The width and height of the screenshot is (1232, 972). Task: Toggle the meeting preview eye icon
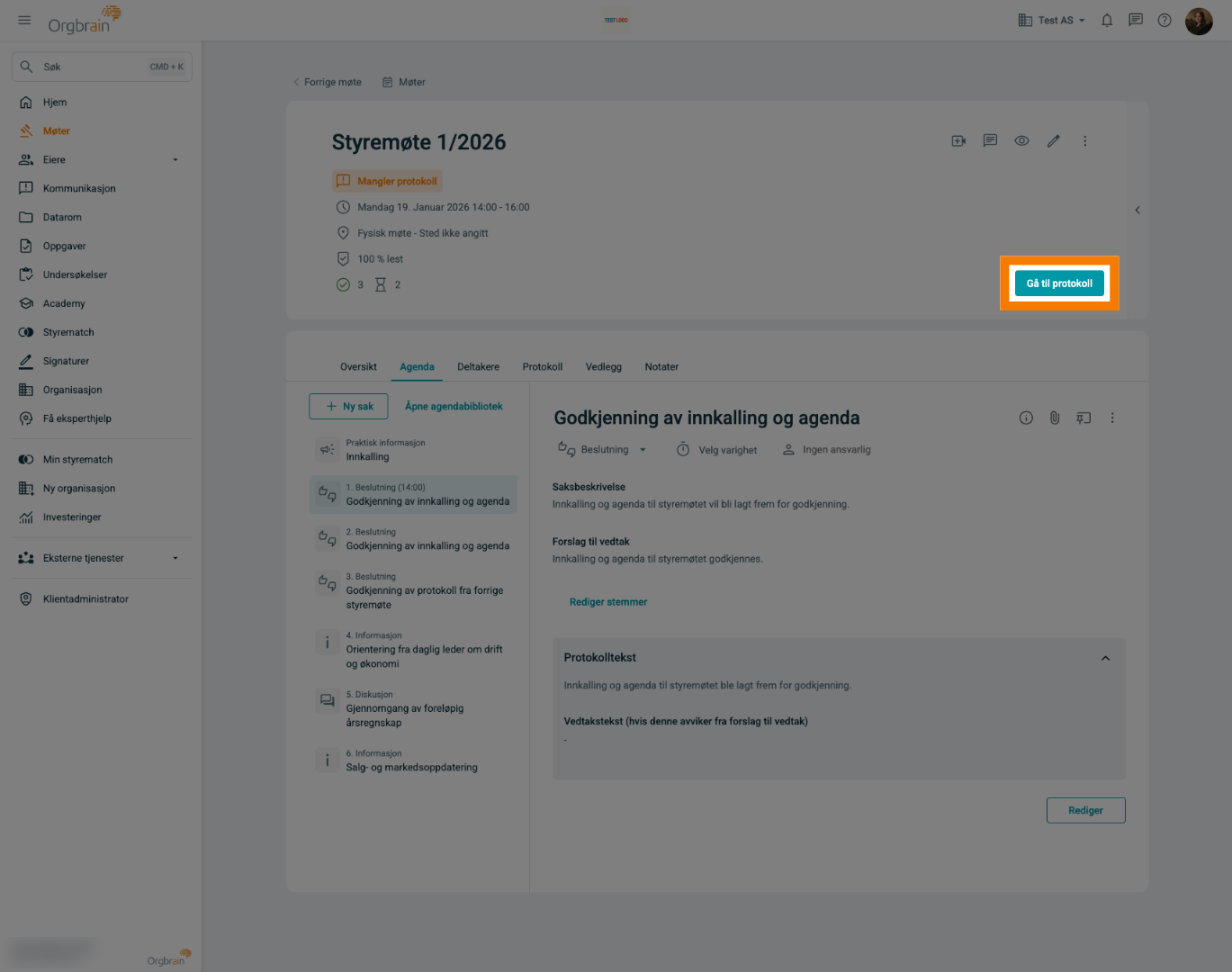[x=1021, y=141]
